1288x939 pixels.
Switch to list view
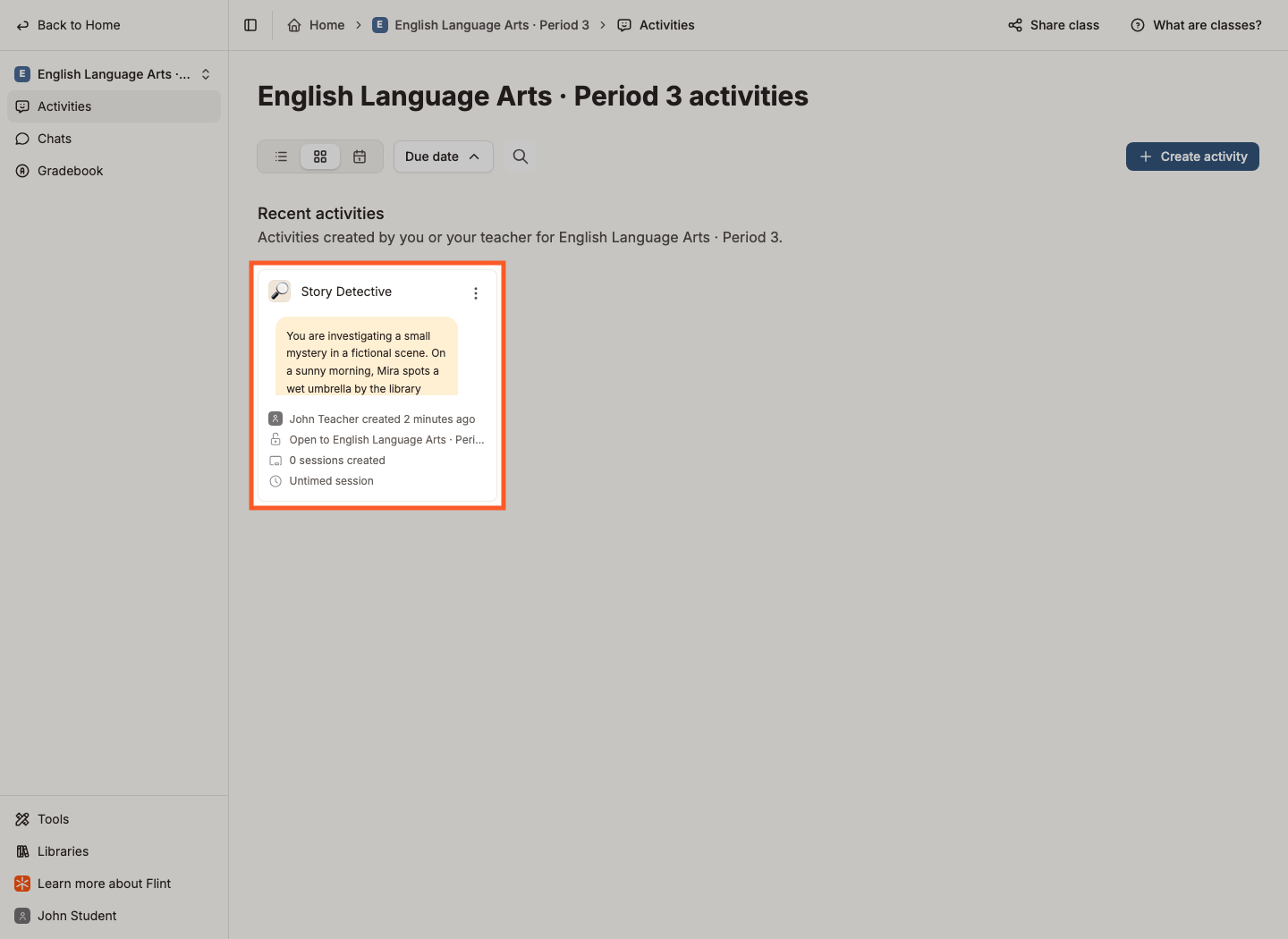pos(281,156)
